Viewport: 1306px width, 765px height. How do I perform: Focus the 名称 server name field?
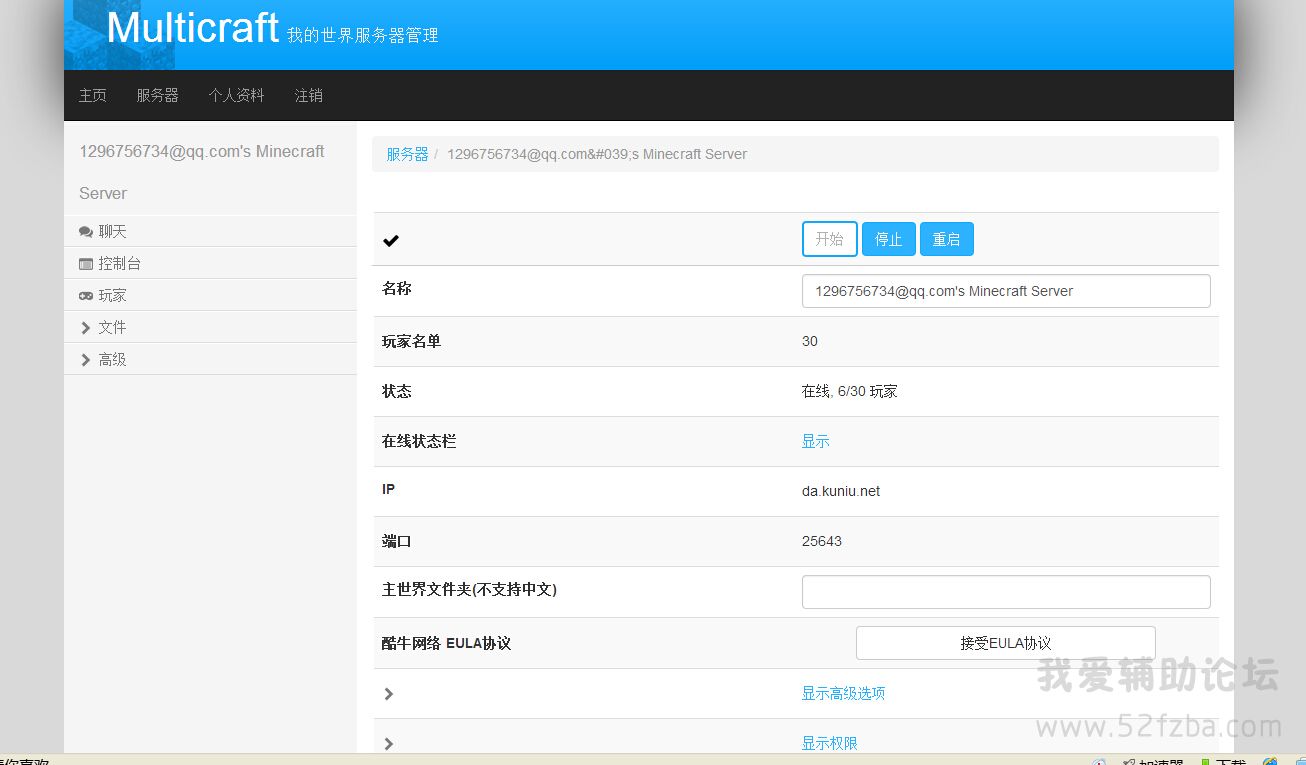point(1006,291)
